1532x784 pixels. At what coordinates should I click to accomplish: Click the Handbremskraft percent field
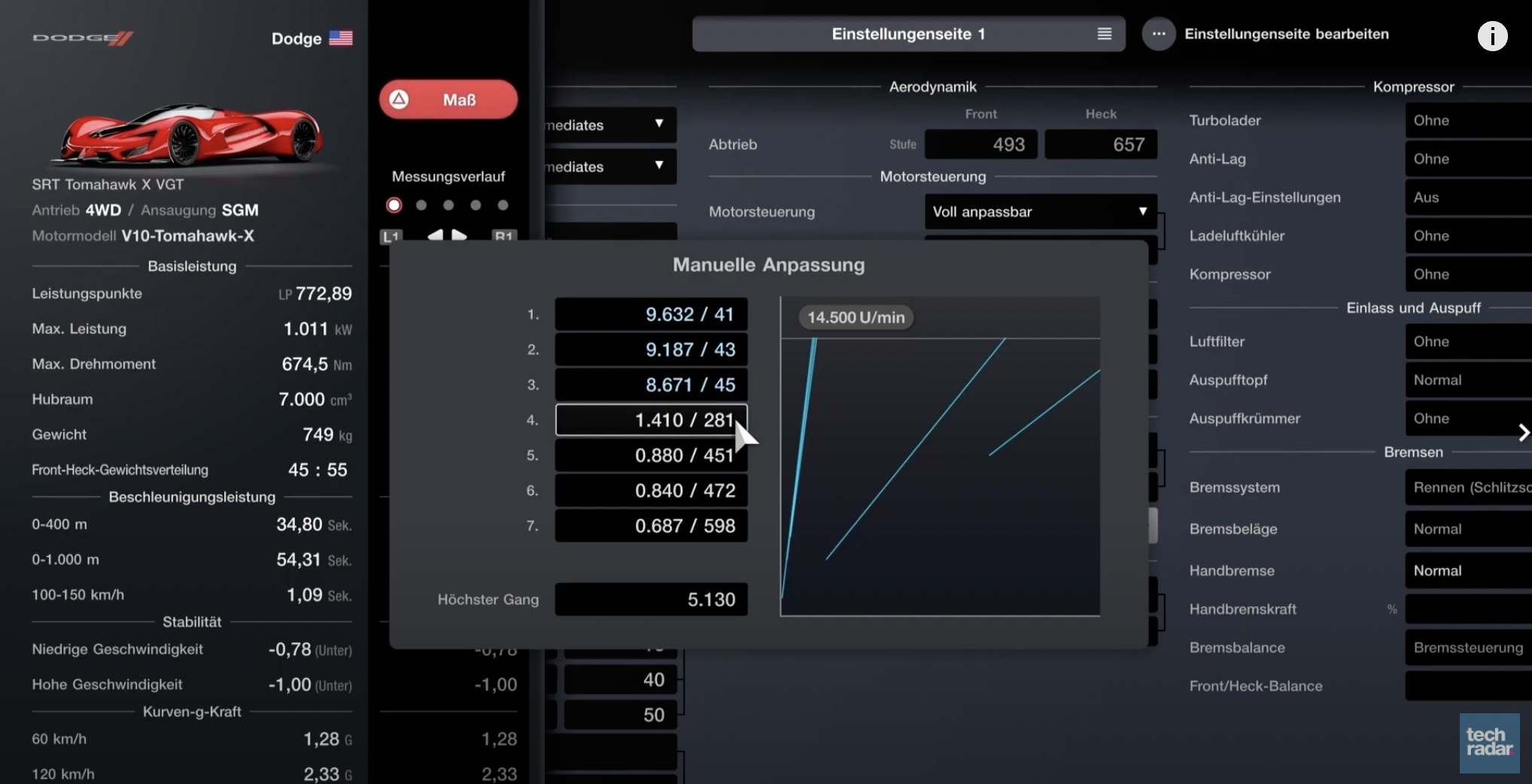(x=1468, y=609)
